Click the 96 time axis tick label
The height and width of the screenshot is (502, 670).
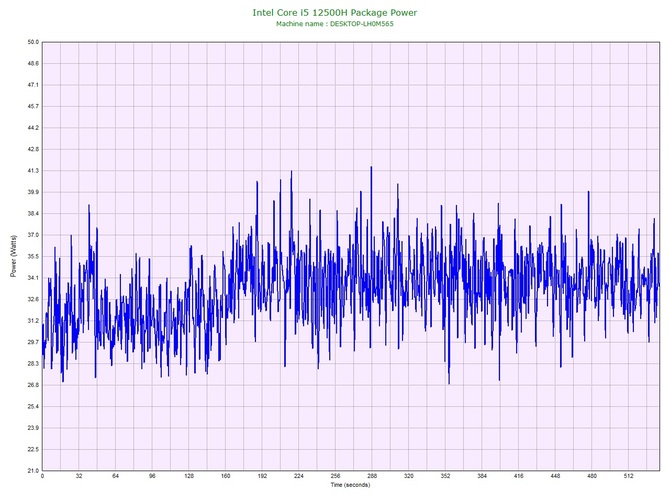pyautogui.click(x=152, y=476)
